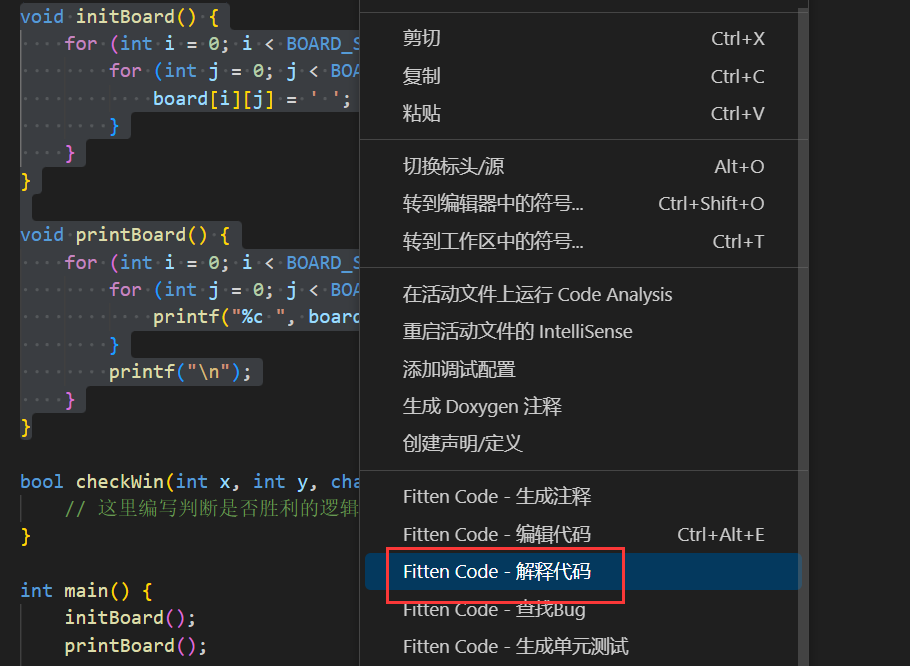Screen dimensions: 910x666
Task: Select 重启活动文件的 IntelliSense
Action: pos(583,332)
